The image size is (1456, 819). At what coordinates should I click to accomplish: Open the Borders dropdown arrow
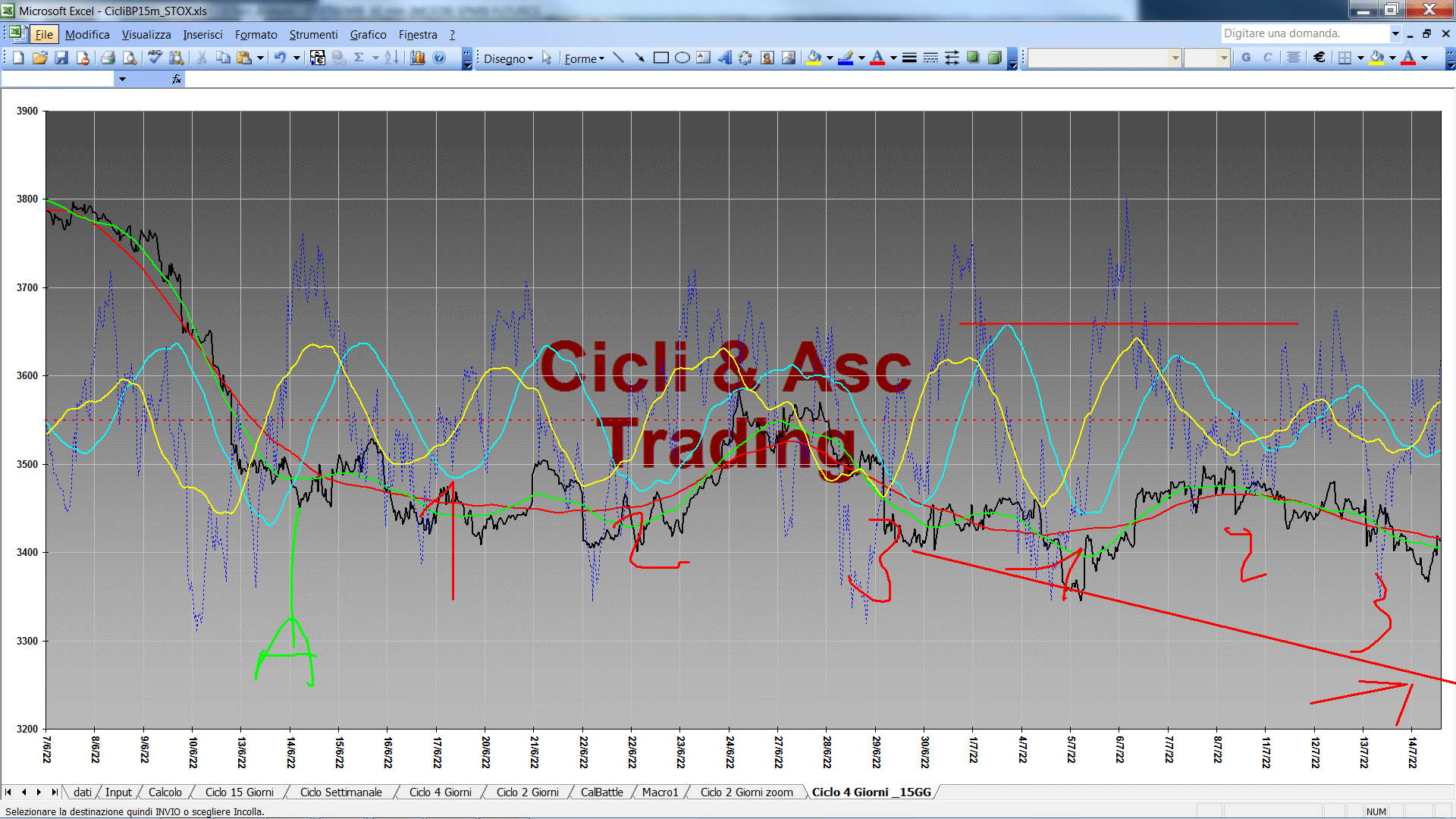[x=1360, y=58]
